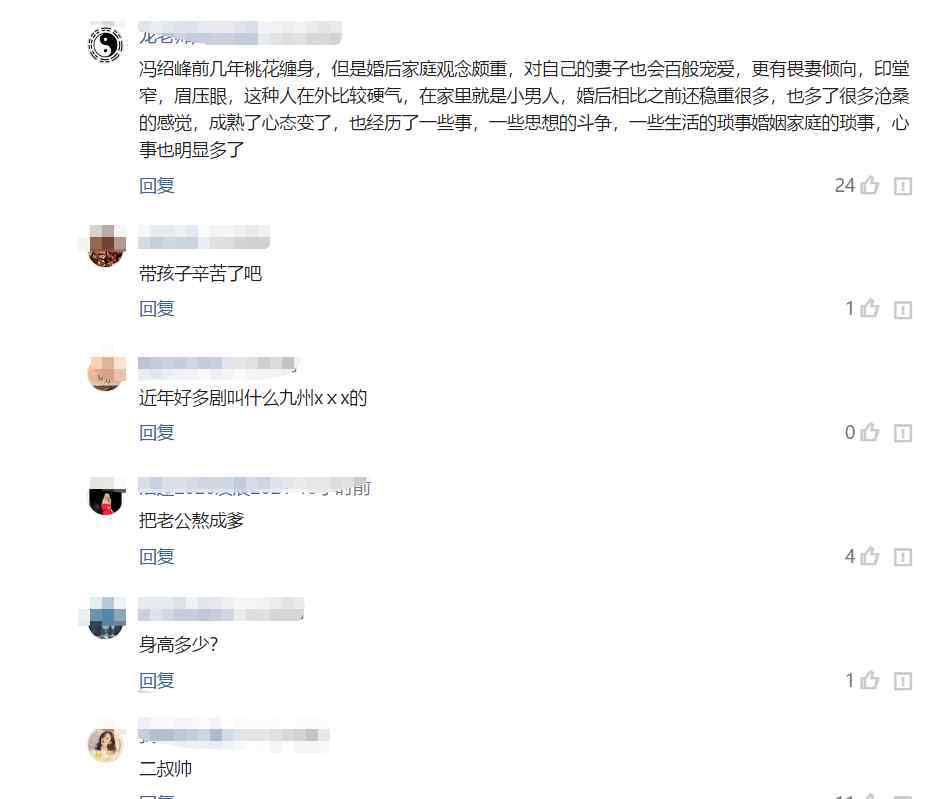Report the comment 身高多少?
The height and width of the screenshot is (799, 935).
(903, 682)
